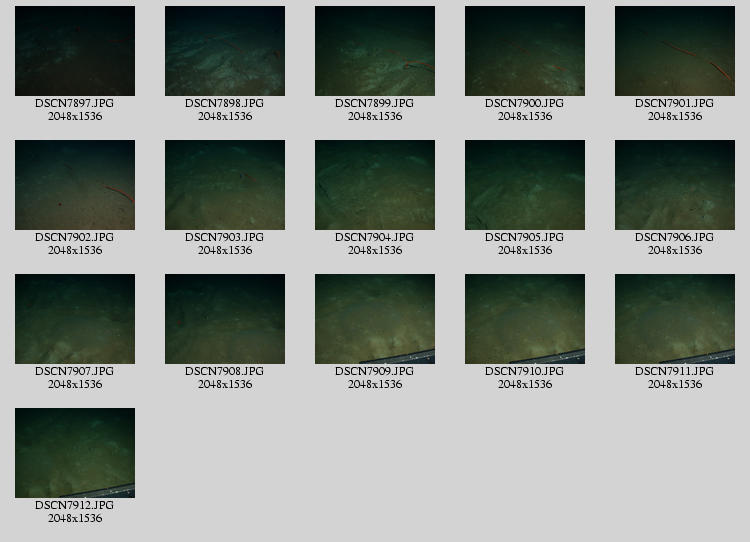Select thumbnail of DSCN7898.JPG
This screenshot has height=542, width=750.
click(225, 51)
